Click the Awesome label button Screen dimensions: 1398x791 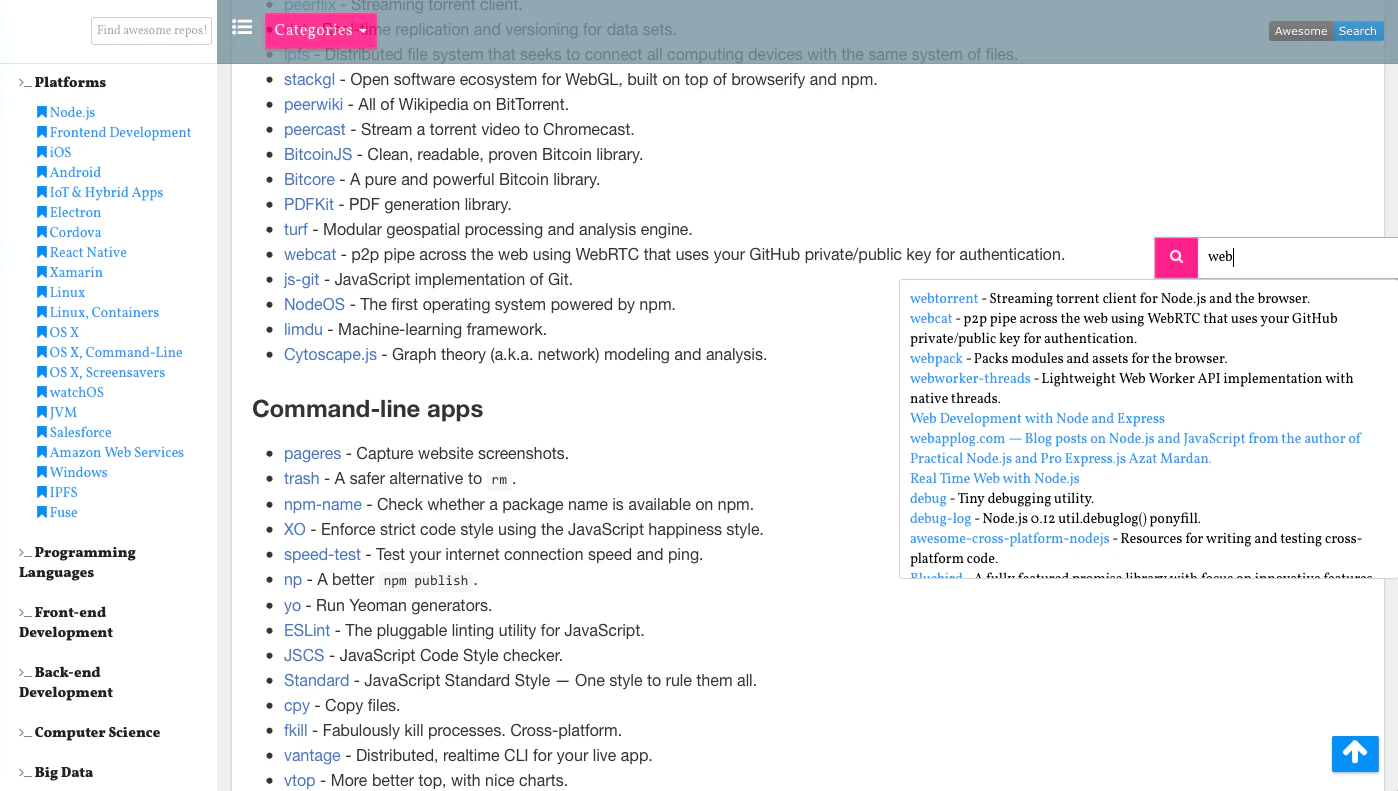(x=1301, y=31)
